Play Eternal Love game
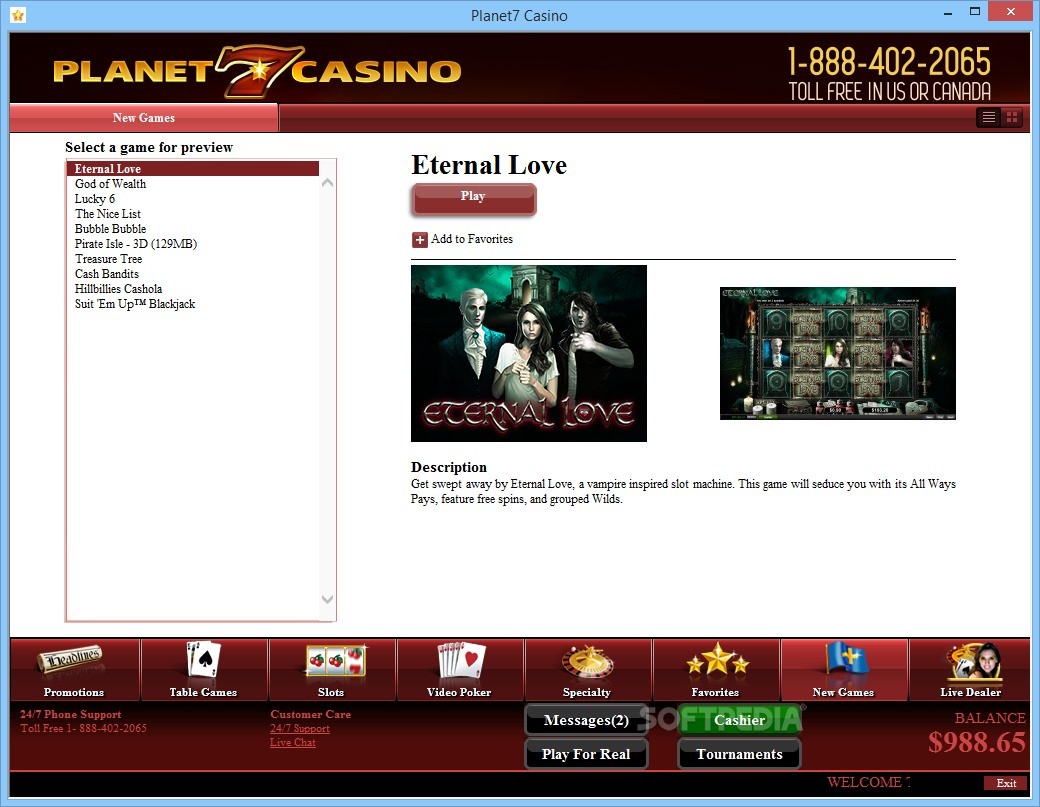The width and height of the screenshot is (1040, 807). [473, 199]
